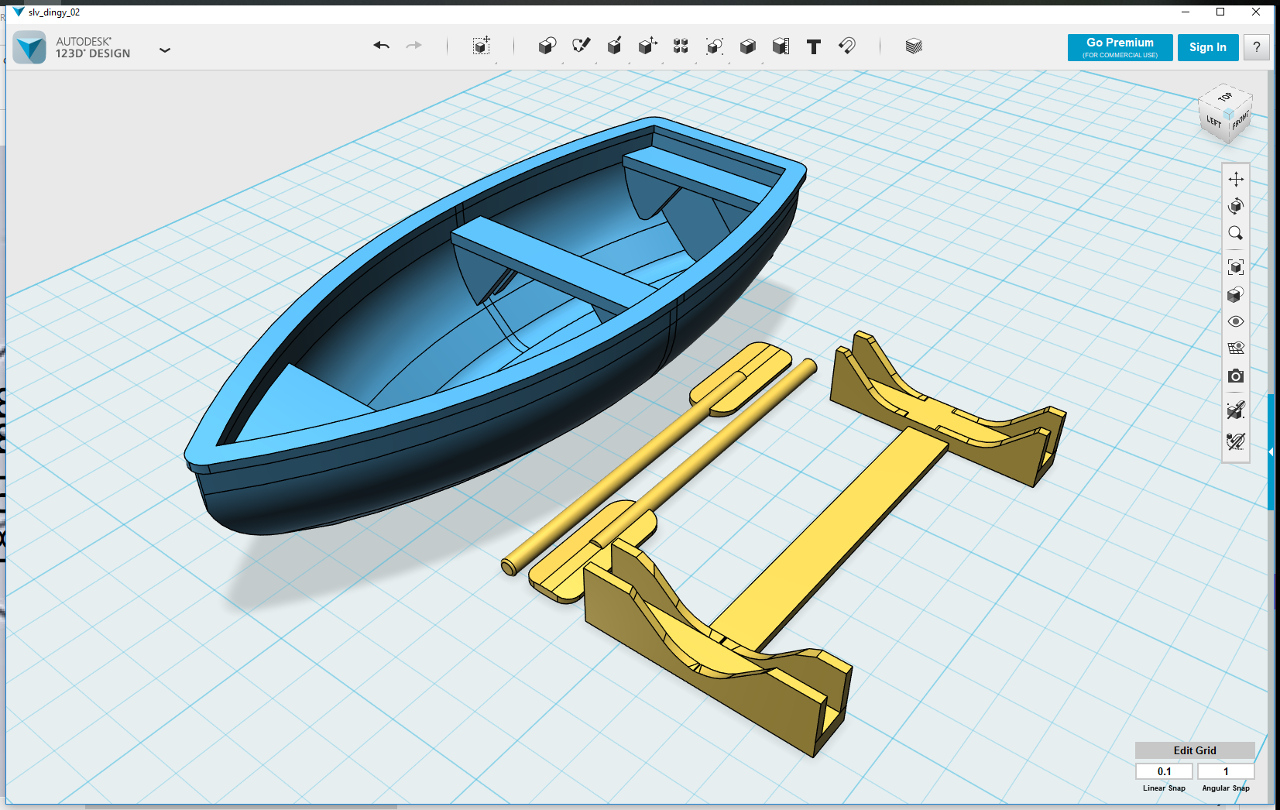This screenshot has width=1280, height=810.
Task: Click the FRONT face of view cube
Action: pos(1239,122)
